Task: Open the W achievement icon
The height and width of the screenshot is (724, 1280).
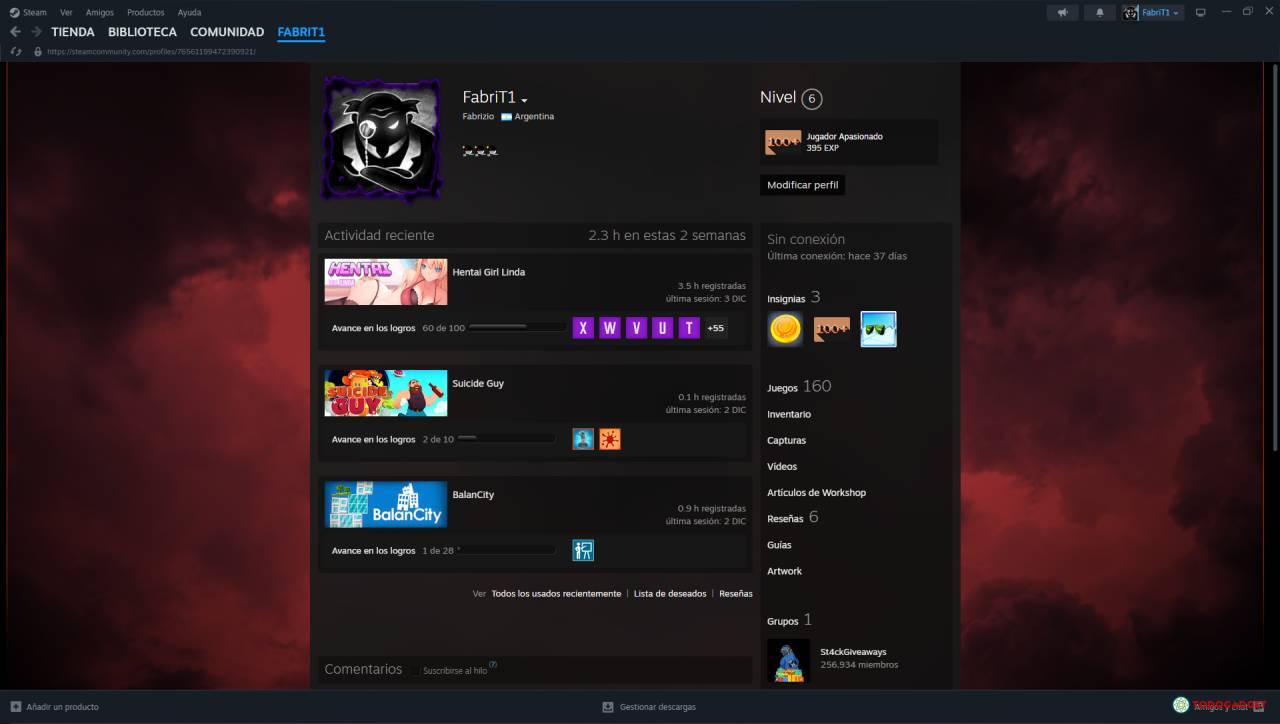Action: point(610,328)
